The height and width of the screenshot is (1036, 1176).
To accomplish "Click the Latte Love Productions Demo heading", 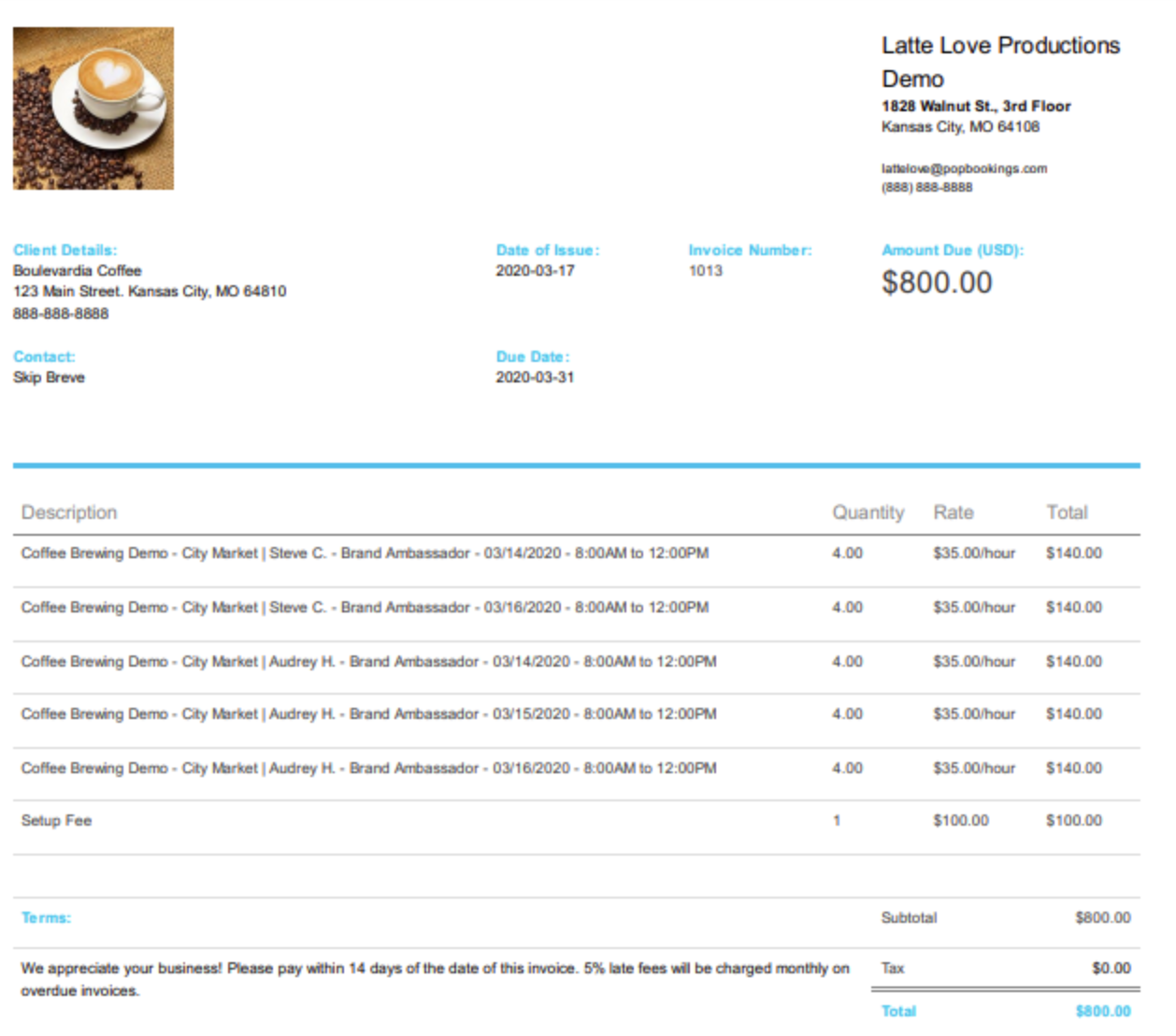I will coord(999,62).
